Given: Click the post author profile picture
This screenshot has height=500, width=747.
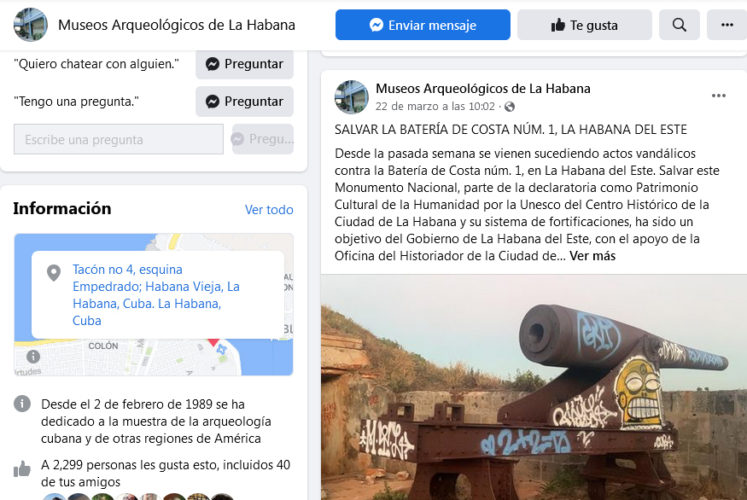Looking at the screenshot, I should tap(352, 97).
